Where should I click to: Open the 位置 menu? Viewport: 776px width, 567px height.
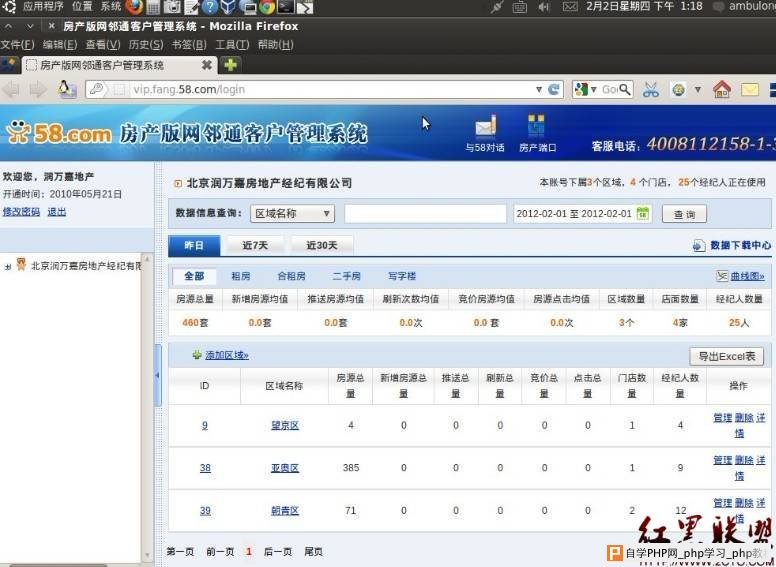(82, 6)
